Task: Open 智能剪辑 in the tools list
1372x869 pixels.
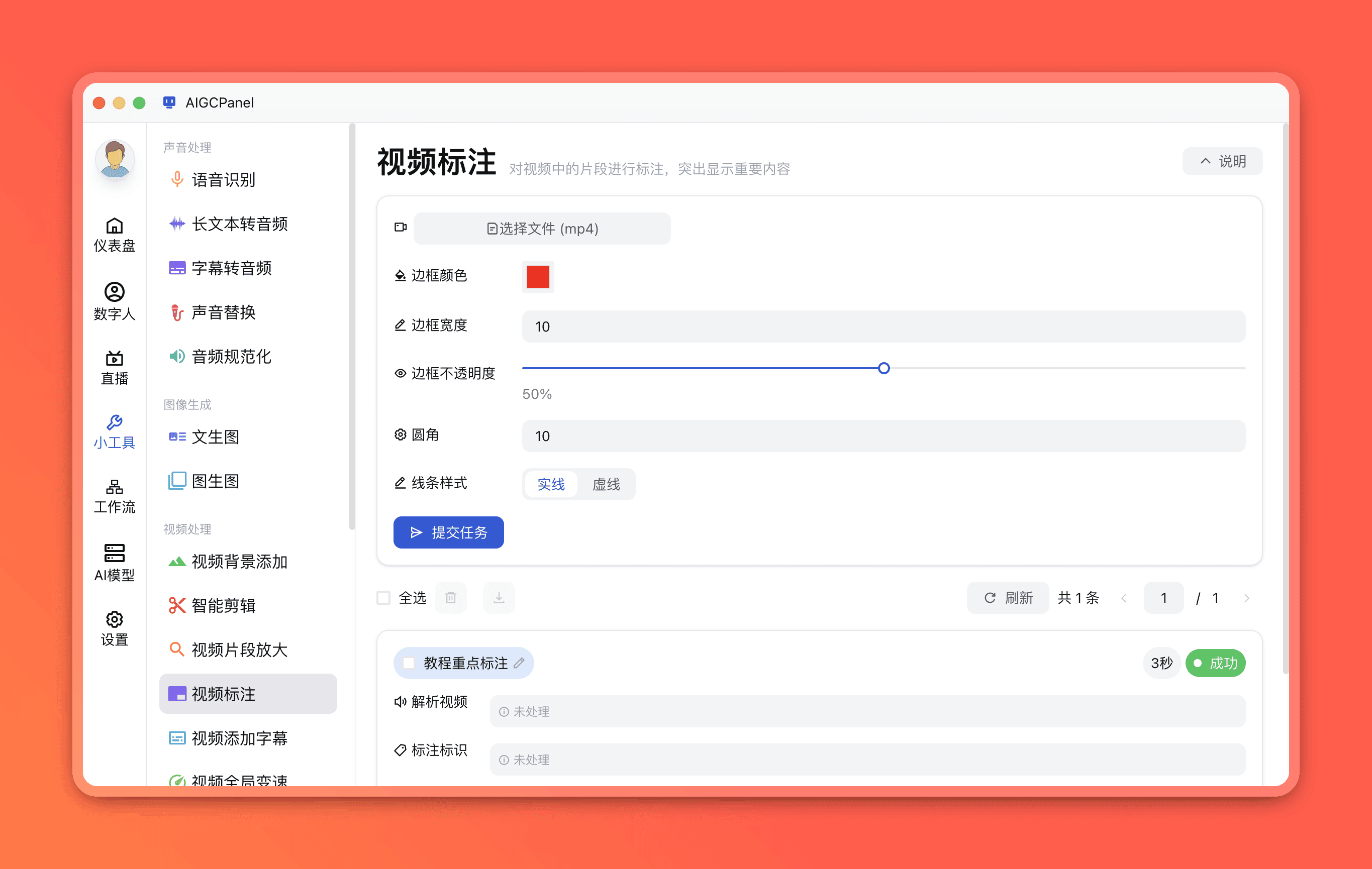Action: click(248, 605)
